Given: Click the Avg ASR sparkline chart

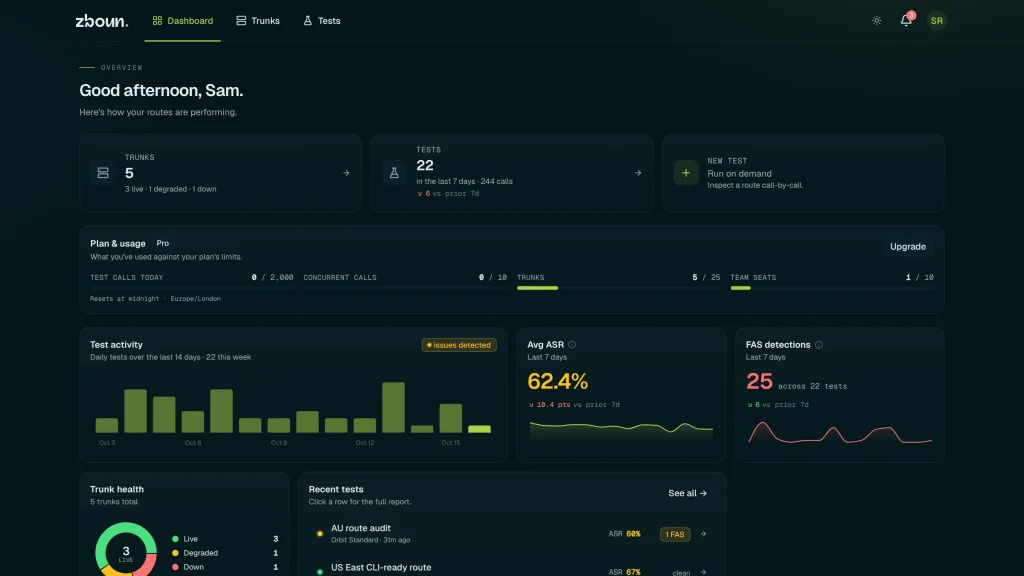Looking at the screenshot, I should (621, 430).
